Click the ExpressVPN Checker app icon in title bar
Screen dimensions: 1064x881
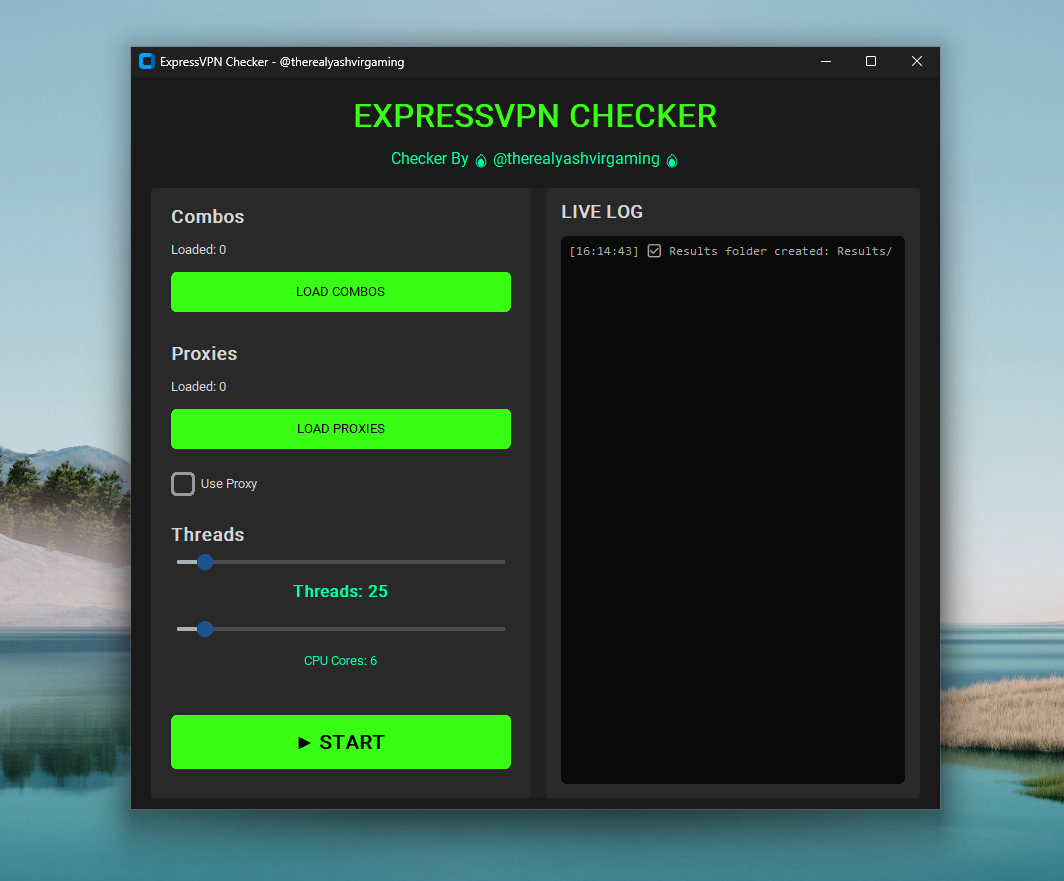tap(147, 61)
